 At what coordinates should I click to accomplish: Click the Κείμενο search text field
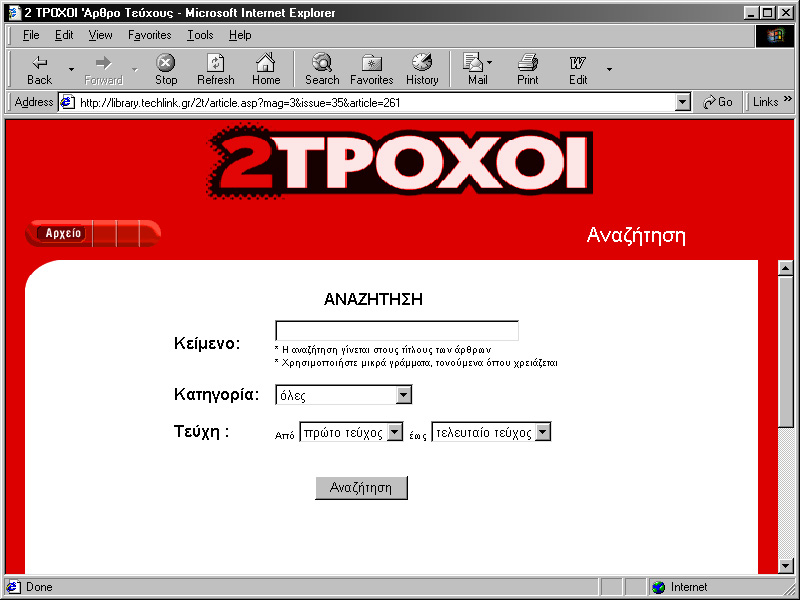coord(396,331)
